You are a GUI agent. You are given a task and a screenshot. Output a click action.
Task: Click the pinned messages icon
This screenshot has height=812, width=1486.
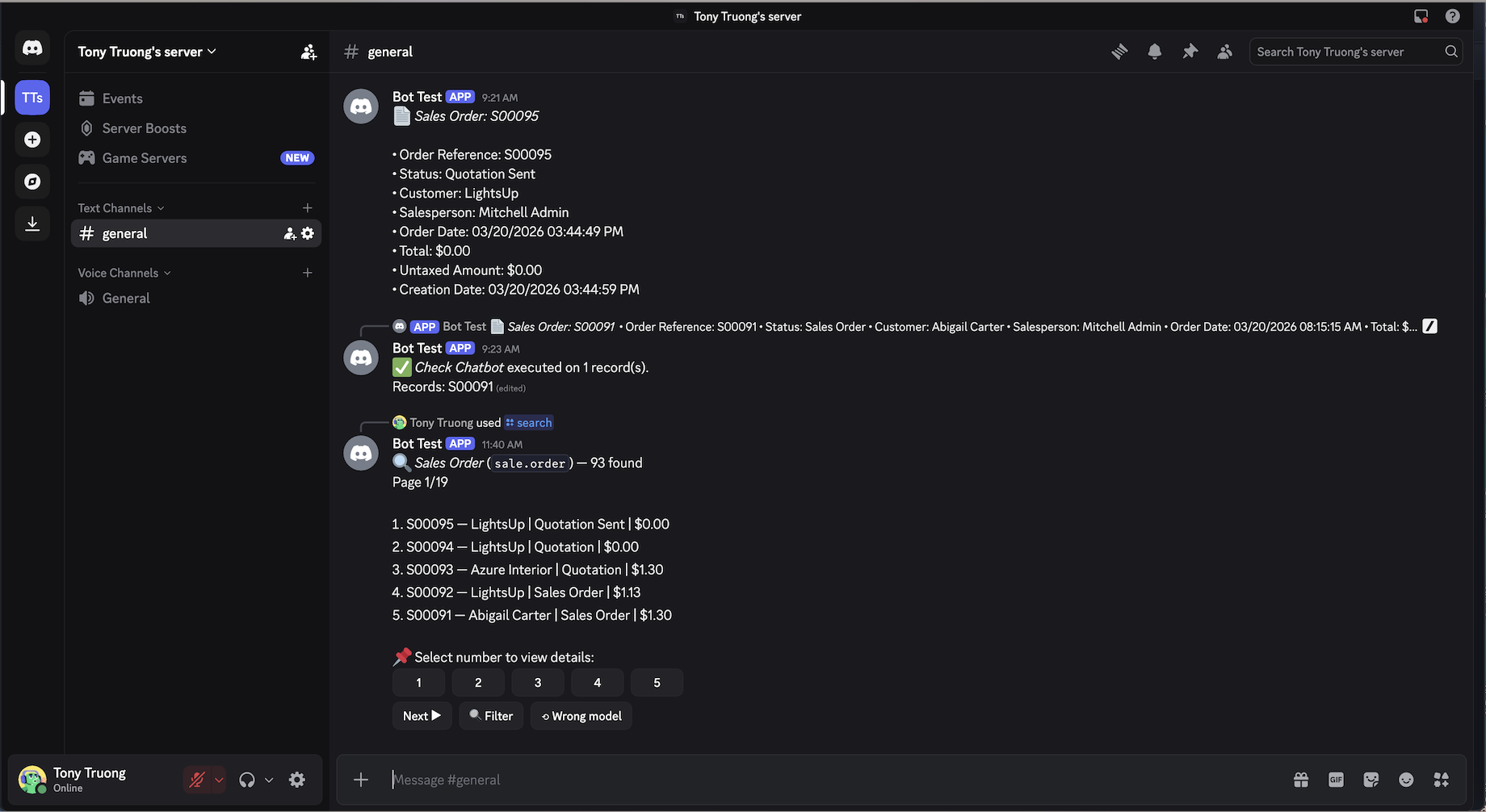tap(1190, 51)
